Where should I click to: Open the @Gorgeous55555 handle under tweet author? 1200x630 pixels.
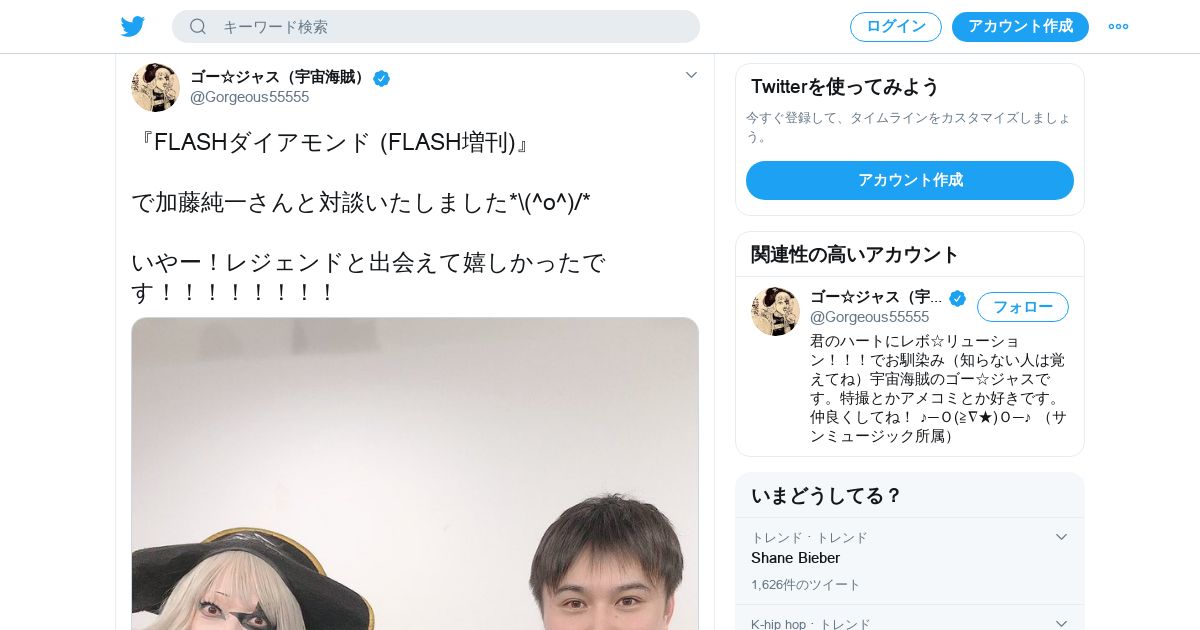[x=250, y=97]
